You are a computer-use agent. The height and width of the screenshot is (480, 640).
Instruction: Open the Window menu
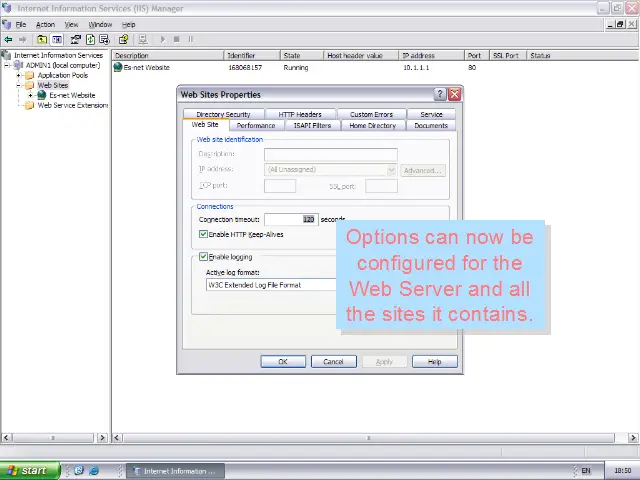pos(100,24)
